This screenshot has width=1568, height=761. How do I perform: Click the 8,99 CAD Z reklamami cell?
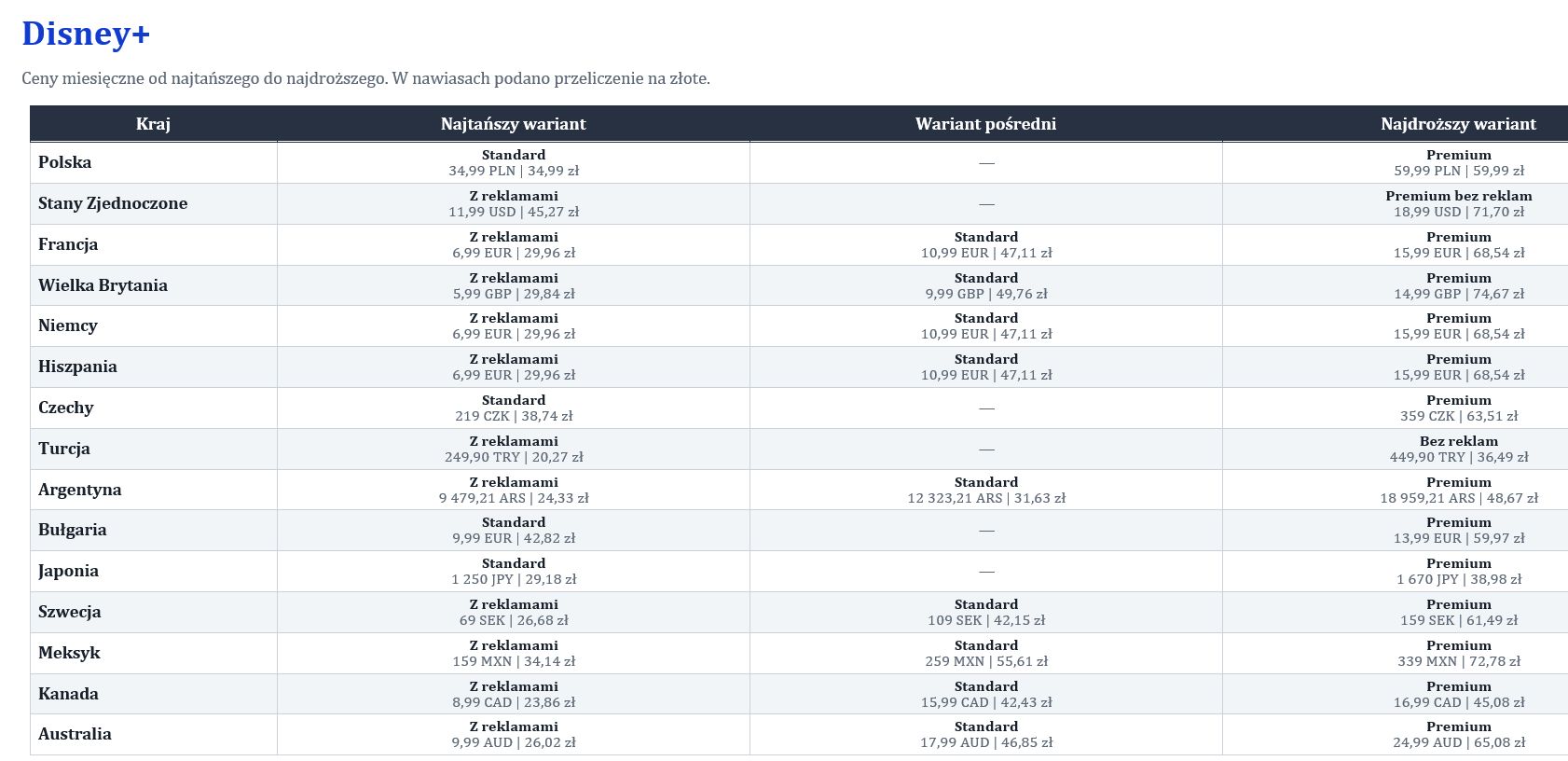514,694
